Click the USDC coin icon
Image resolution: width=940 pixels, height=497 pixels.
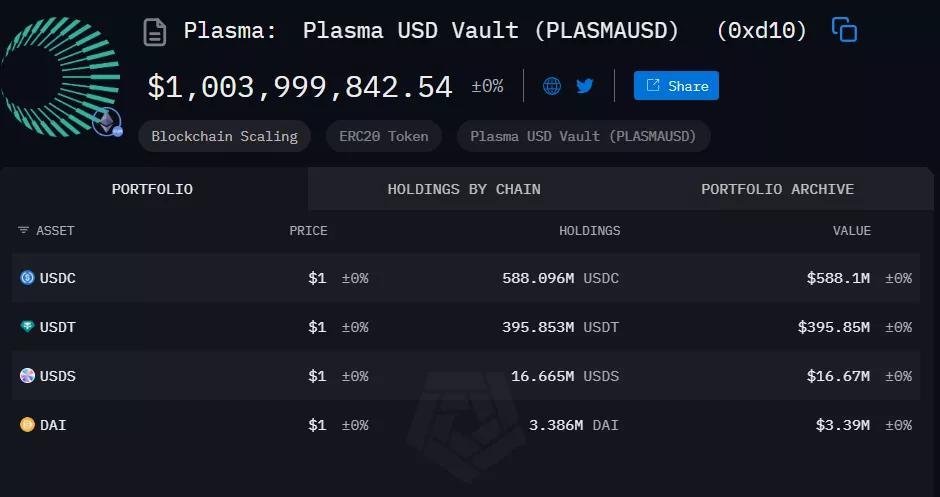[27, 278]
